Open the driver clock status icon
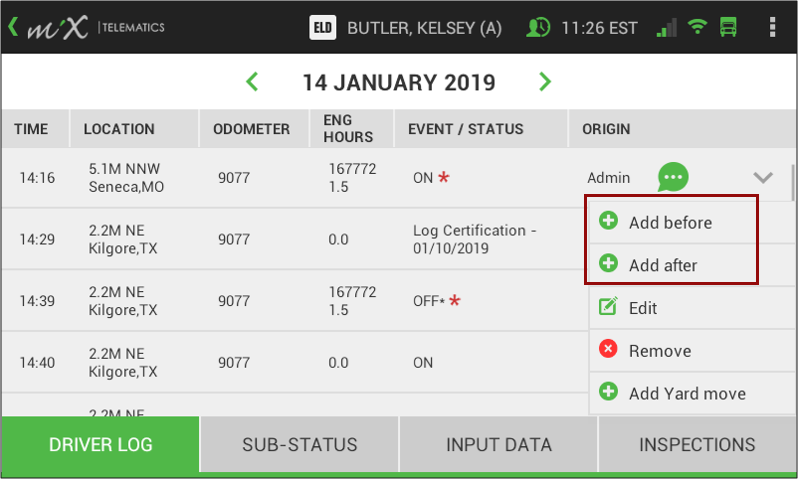This screenshot has height=479, width=798. pyautogui.click(x=538, y=27)
